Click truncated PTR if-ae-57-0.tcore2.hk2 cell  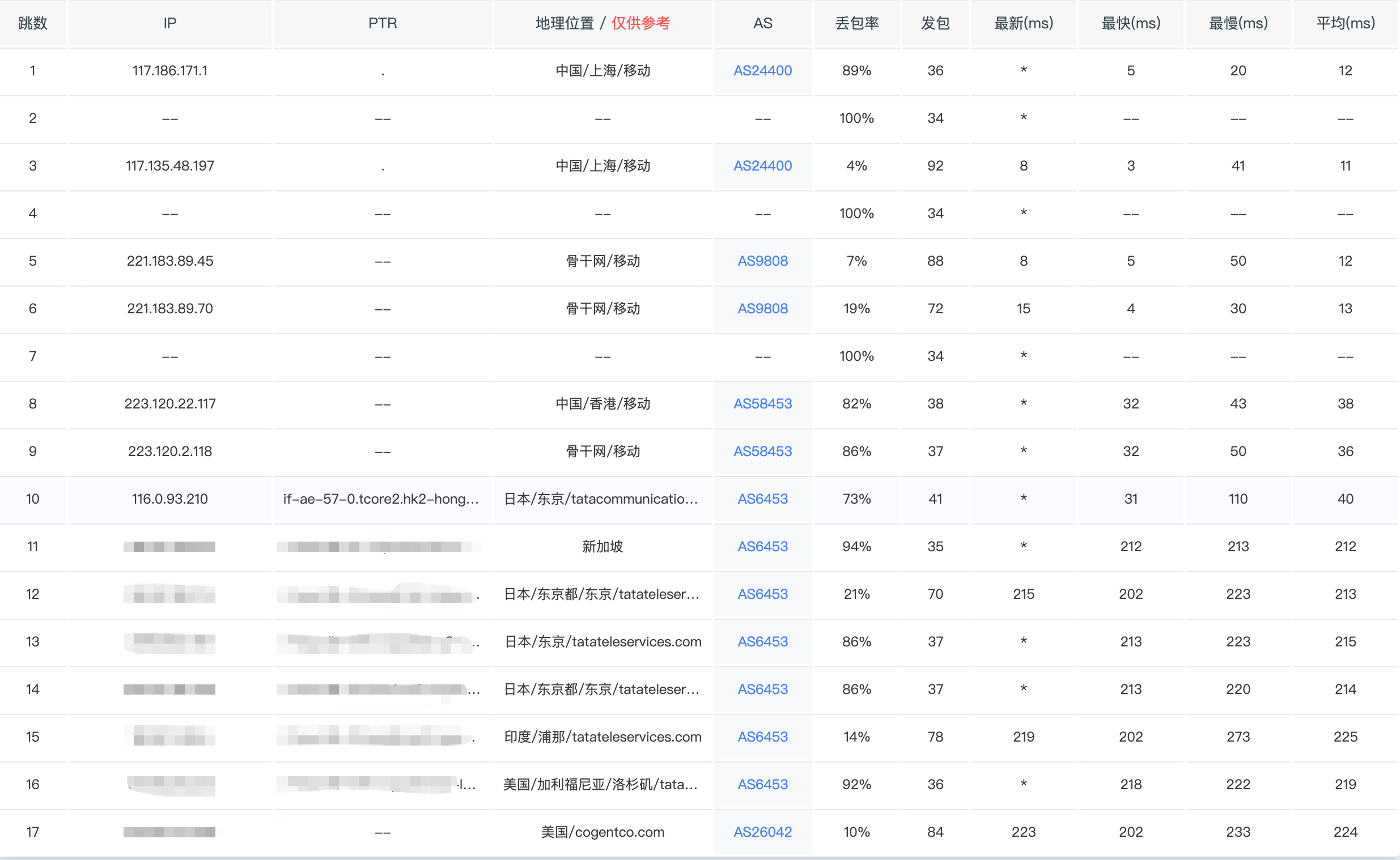(381, 499)
